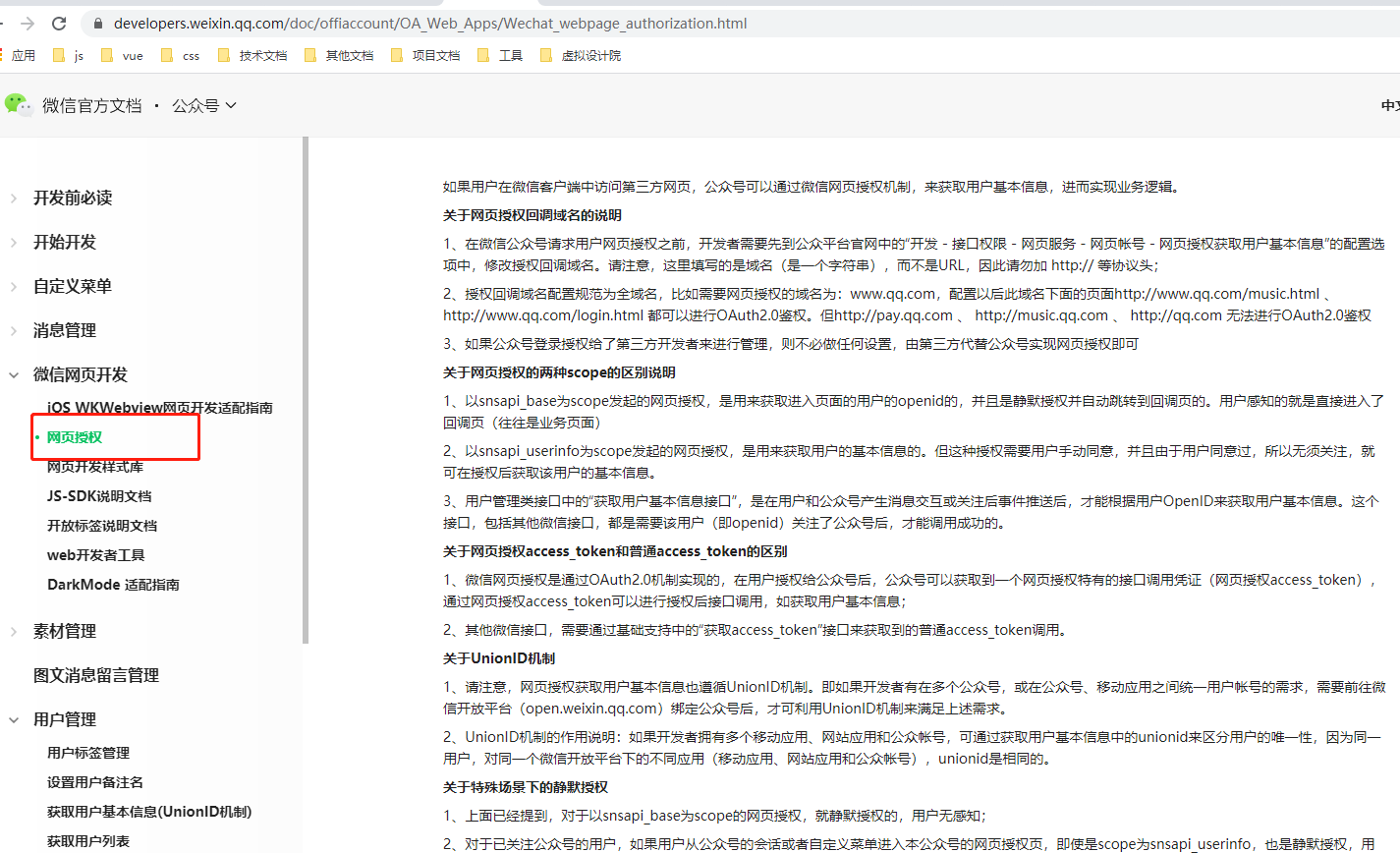Open the 工具 bookmark folder

(500, 56)
